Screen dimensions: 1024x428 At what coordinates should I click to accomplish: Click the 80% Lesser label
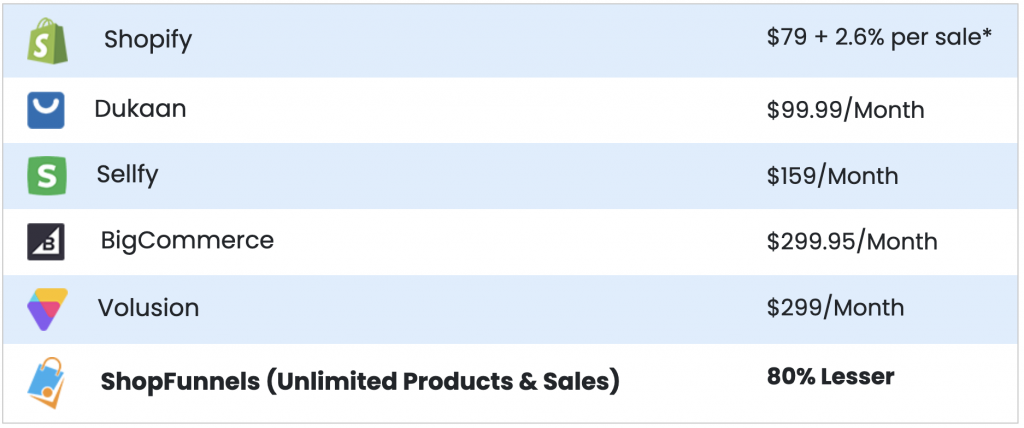coord(831,377)
